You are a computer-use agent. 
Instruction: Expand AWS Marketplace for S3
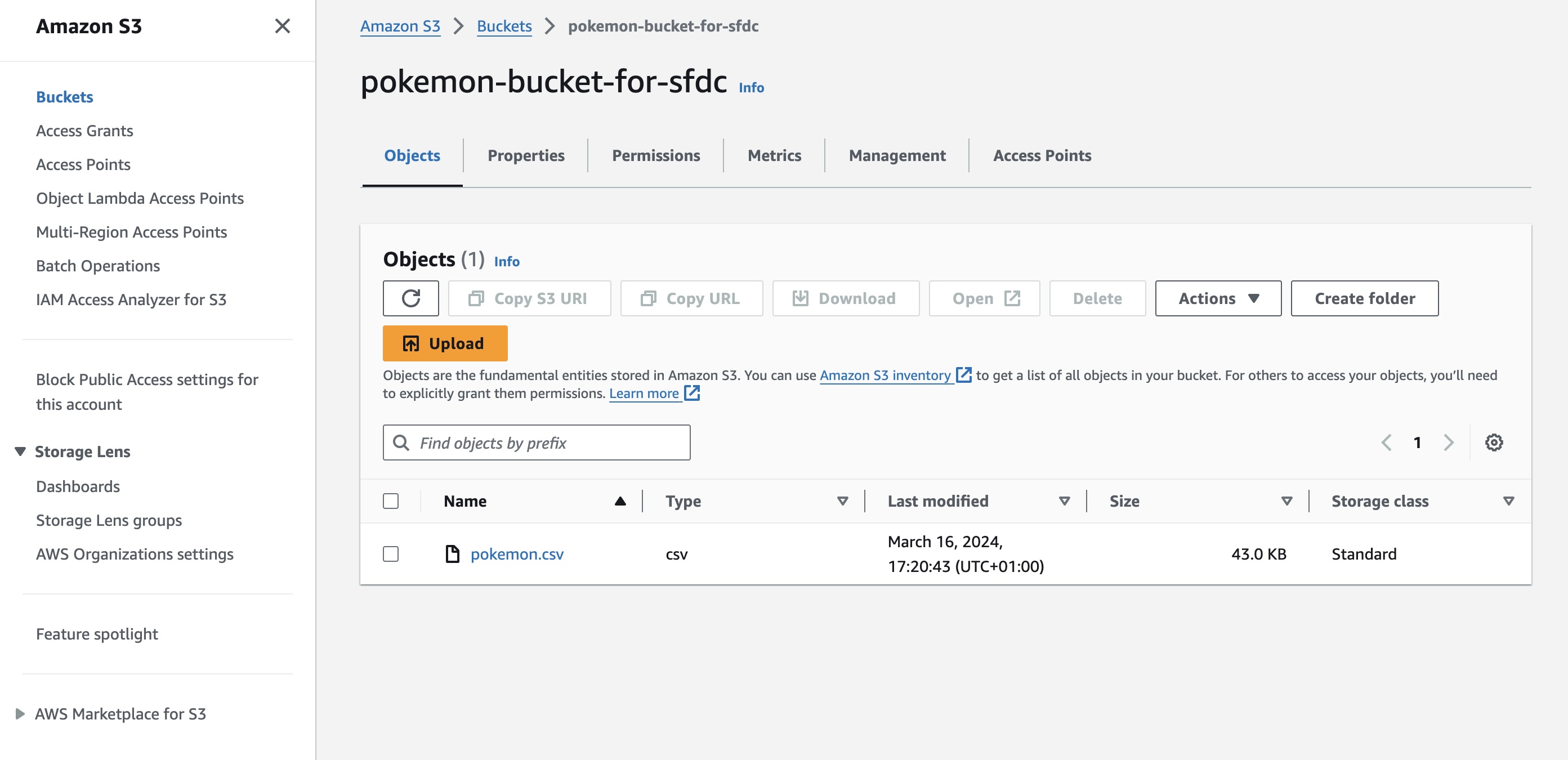point(20,714)
